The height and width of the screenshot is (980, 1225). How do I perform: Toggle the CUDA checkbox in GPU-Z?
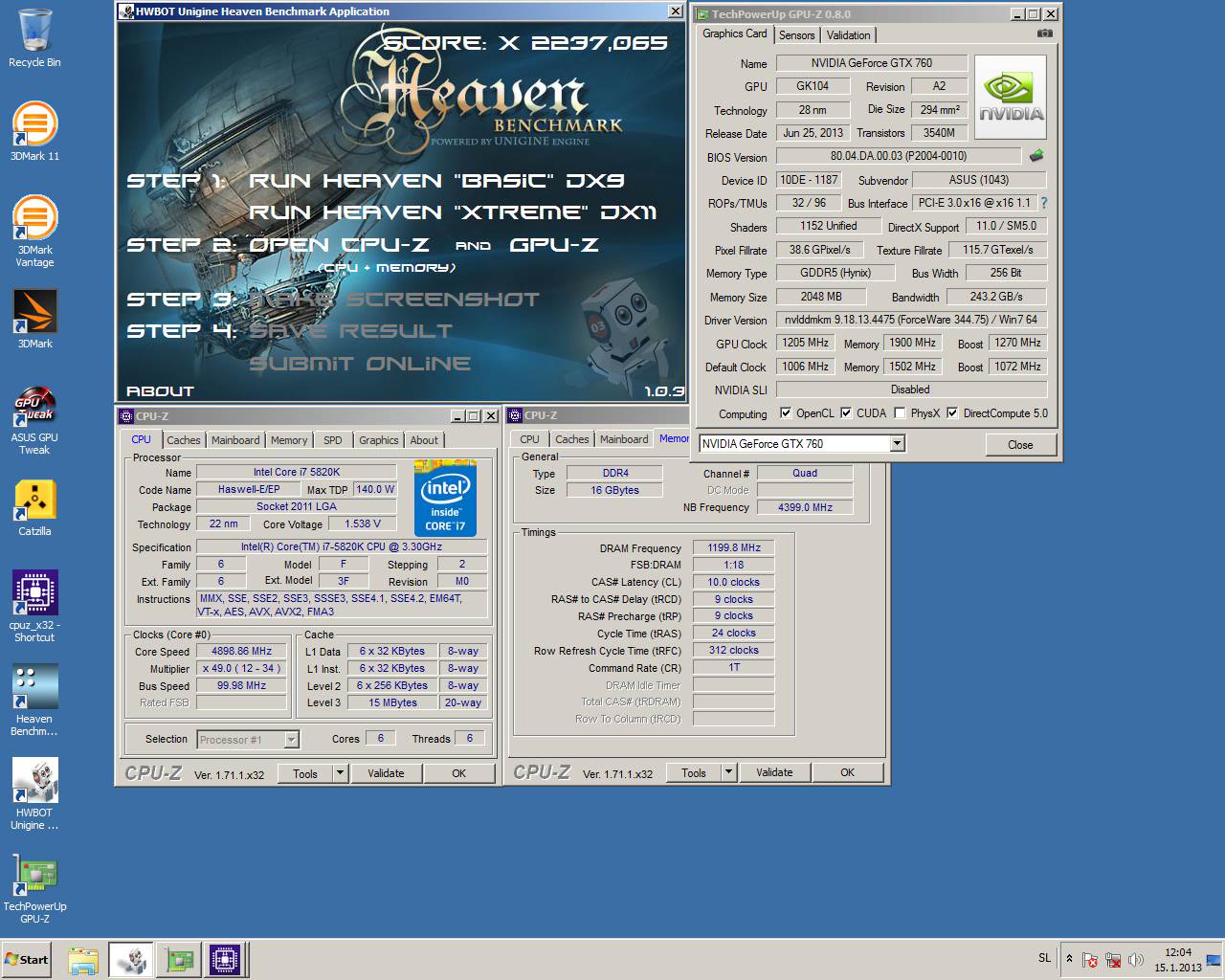pos(846,413)
